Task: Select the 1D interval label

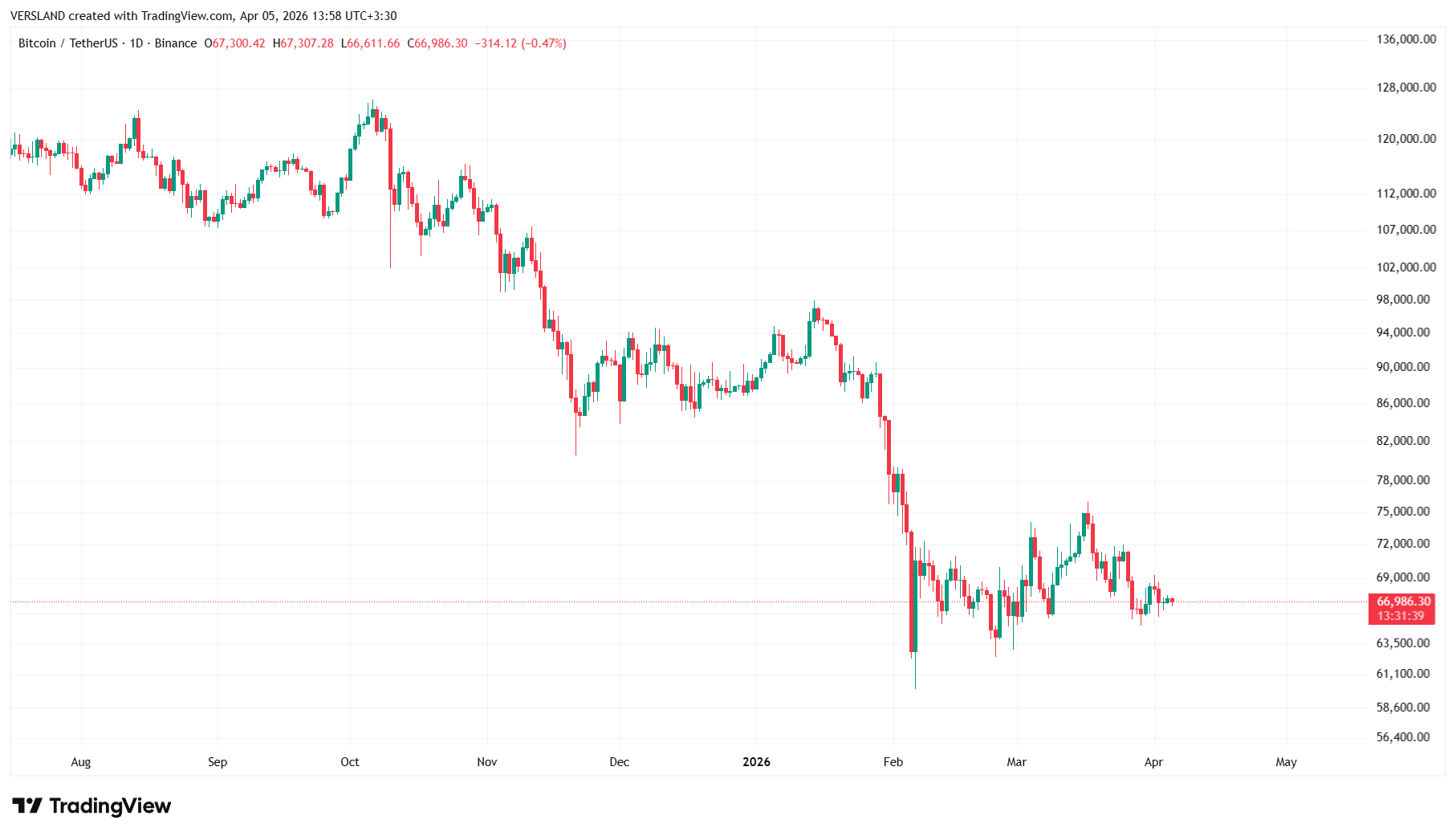Action: pyautogui.click(x=136, y=43)
